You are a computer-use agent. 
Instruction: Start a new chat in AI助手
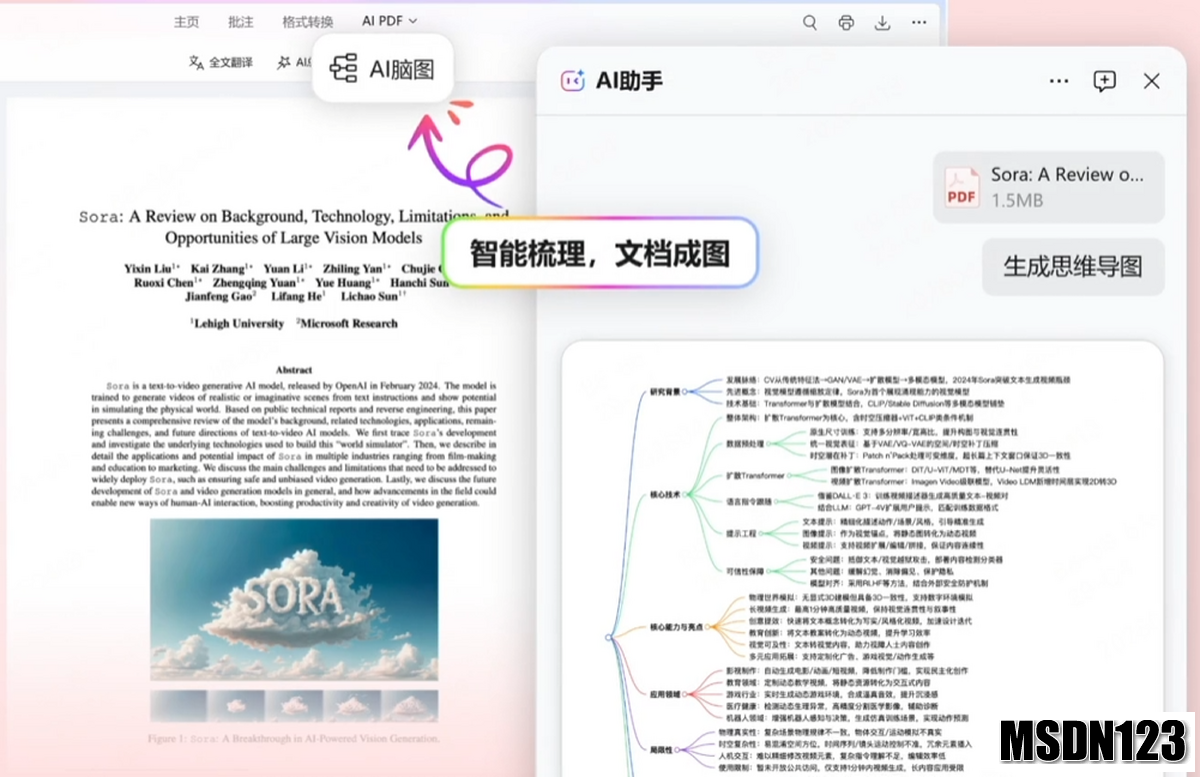point(1104,81)
